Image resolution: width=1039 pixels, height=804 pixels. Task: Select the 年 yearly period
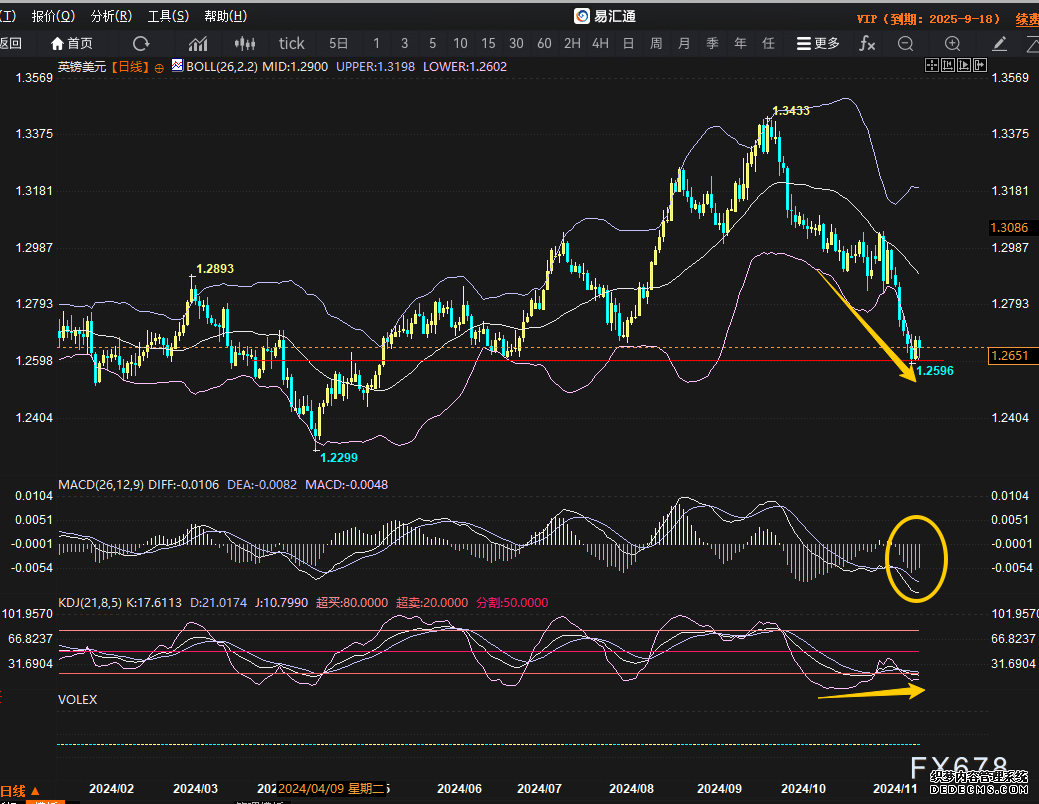[x=740, y=44]
